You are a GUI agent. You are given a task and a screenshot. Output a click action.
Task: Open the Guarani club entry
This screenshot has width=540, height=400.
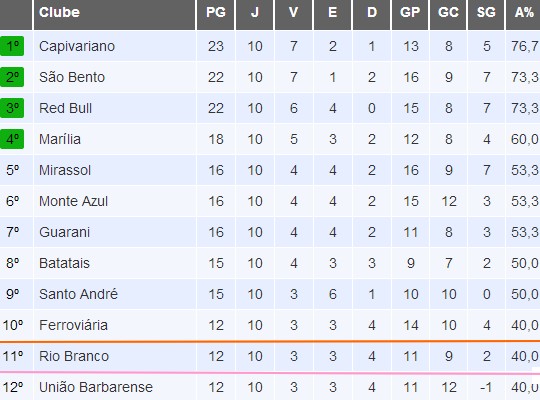coord(64,232)
